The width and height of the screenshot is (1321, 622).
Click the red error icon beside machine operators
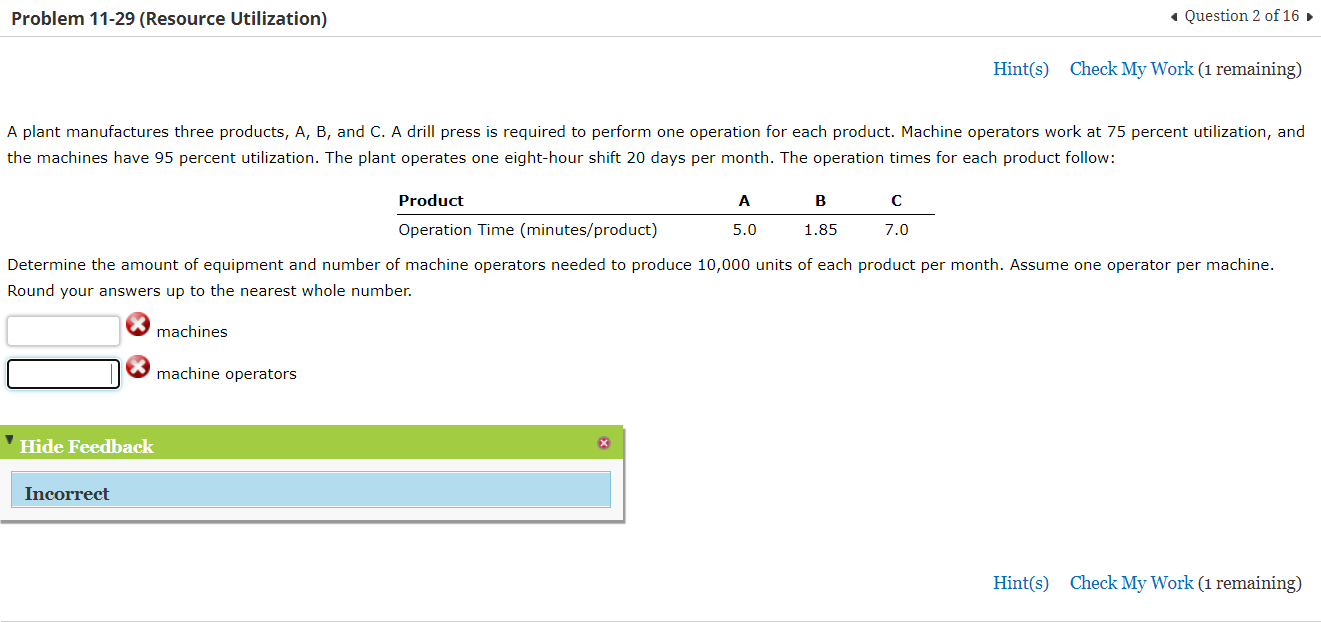(137, 367)
